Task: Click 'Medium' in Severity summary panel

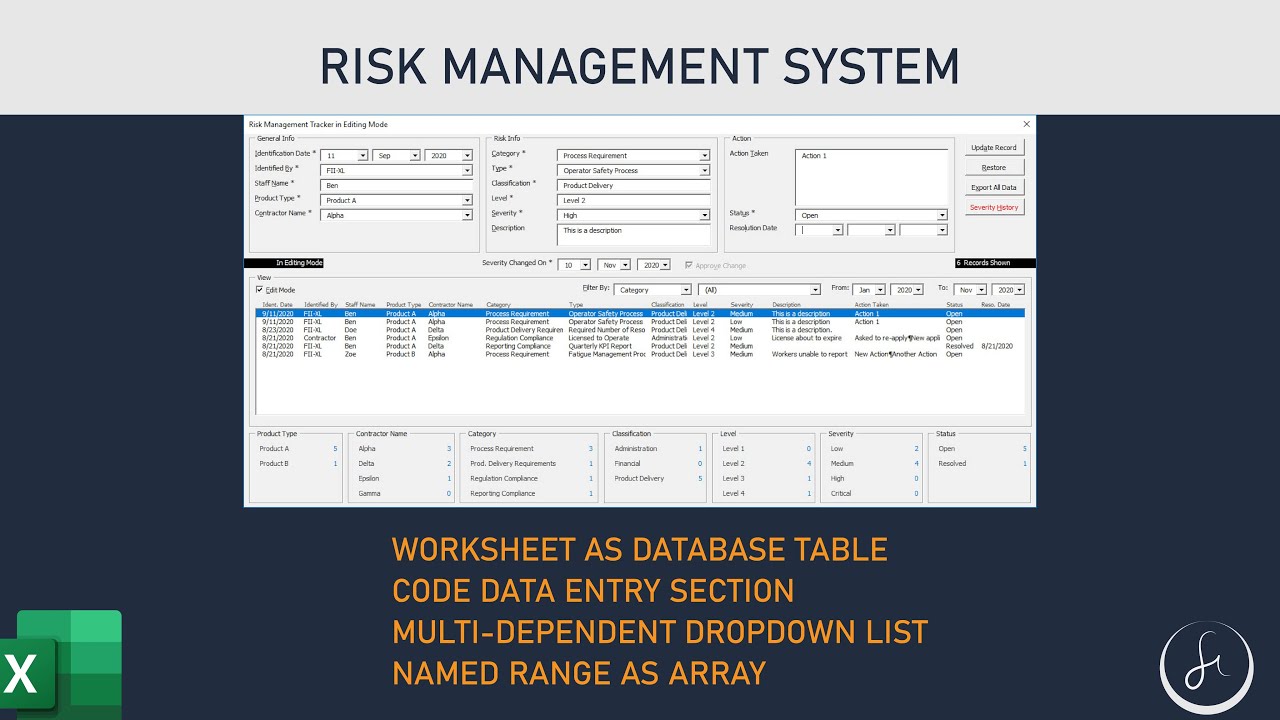Action: [842, 464]
